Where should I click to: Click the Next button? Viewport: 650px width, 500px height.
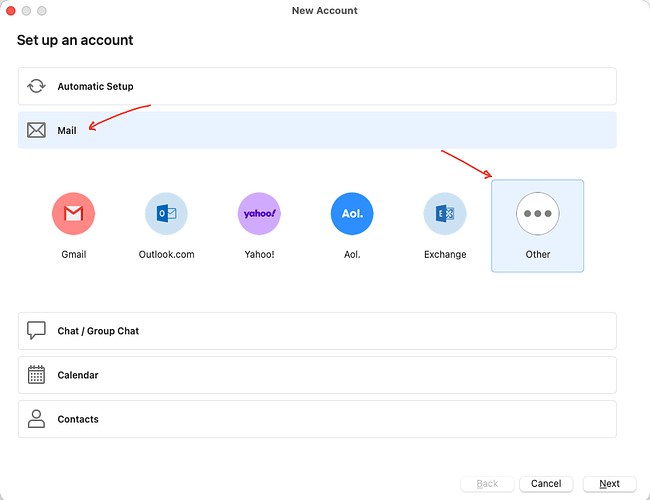[609, 484]
